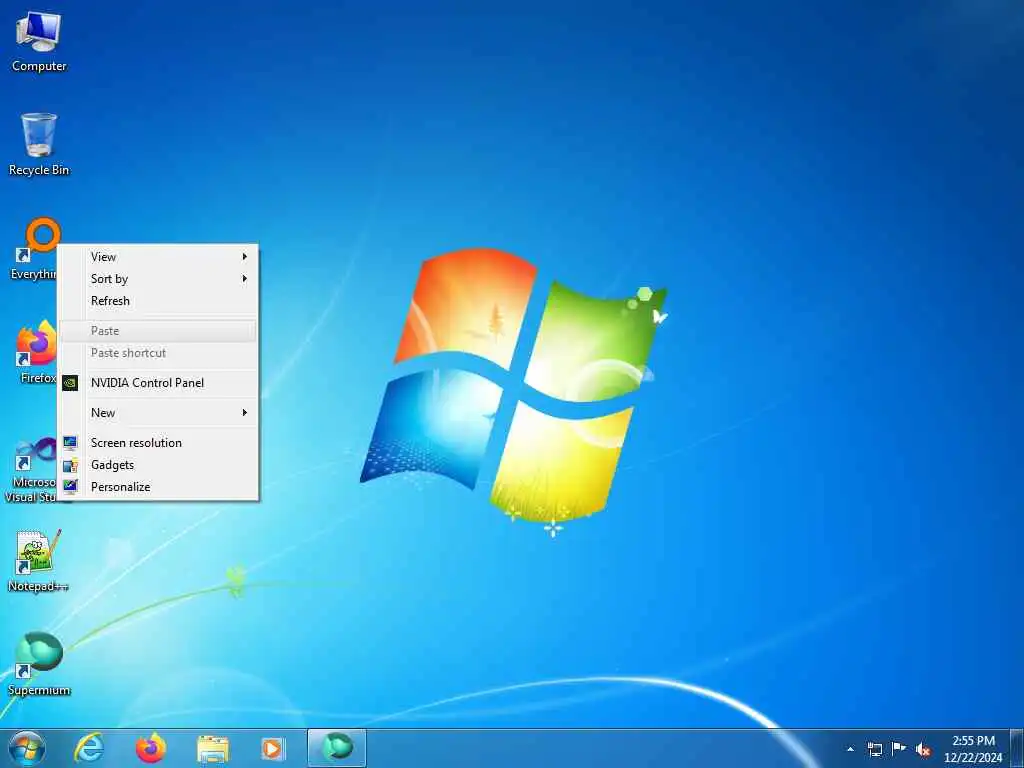Open Screen resolution settings

click(x=159, y=443)
